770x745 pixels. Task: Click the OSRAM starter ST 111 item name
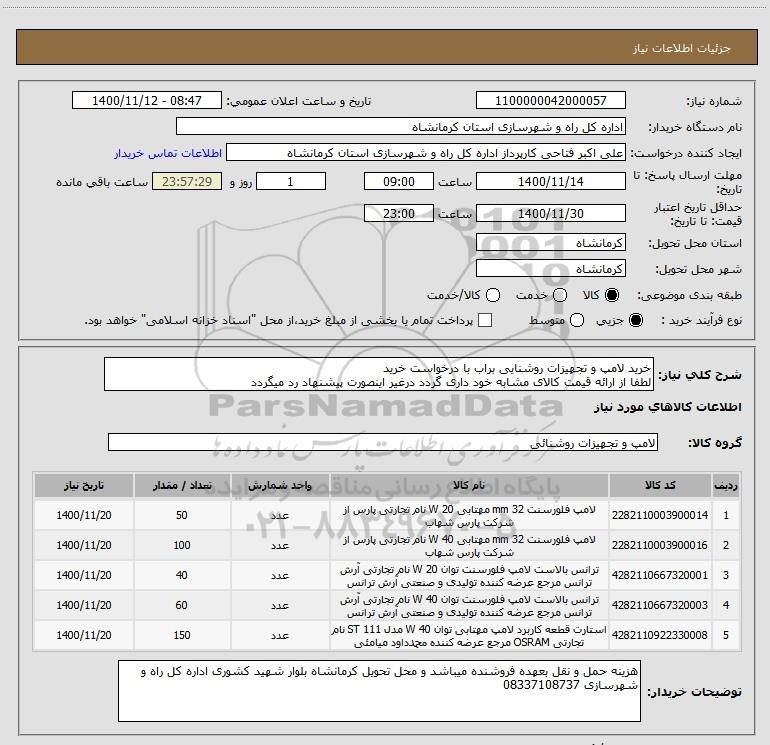click(x=469, y=635)
